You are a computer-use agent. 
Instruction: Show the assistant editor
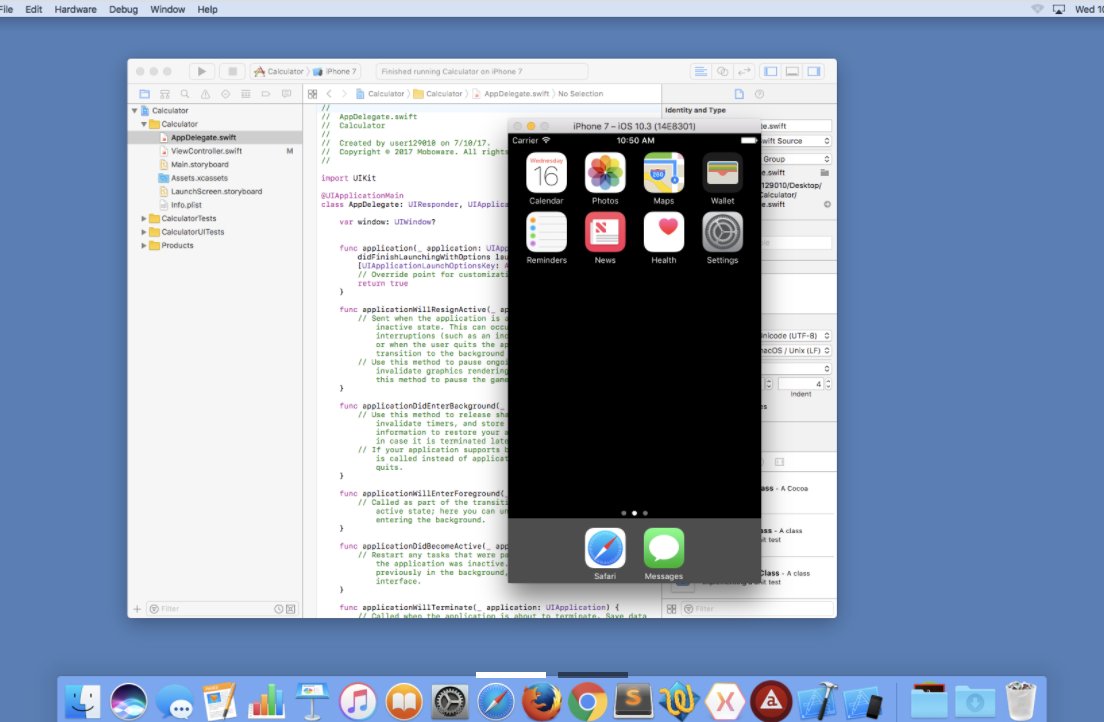click(722, 71)
